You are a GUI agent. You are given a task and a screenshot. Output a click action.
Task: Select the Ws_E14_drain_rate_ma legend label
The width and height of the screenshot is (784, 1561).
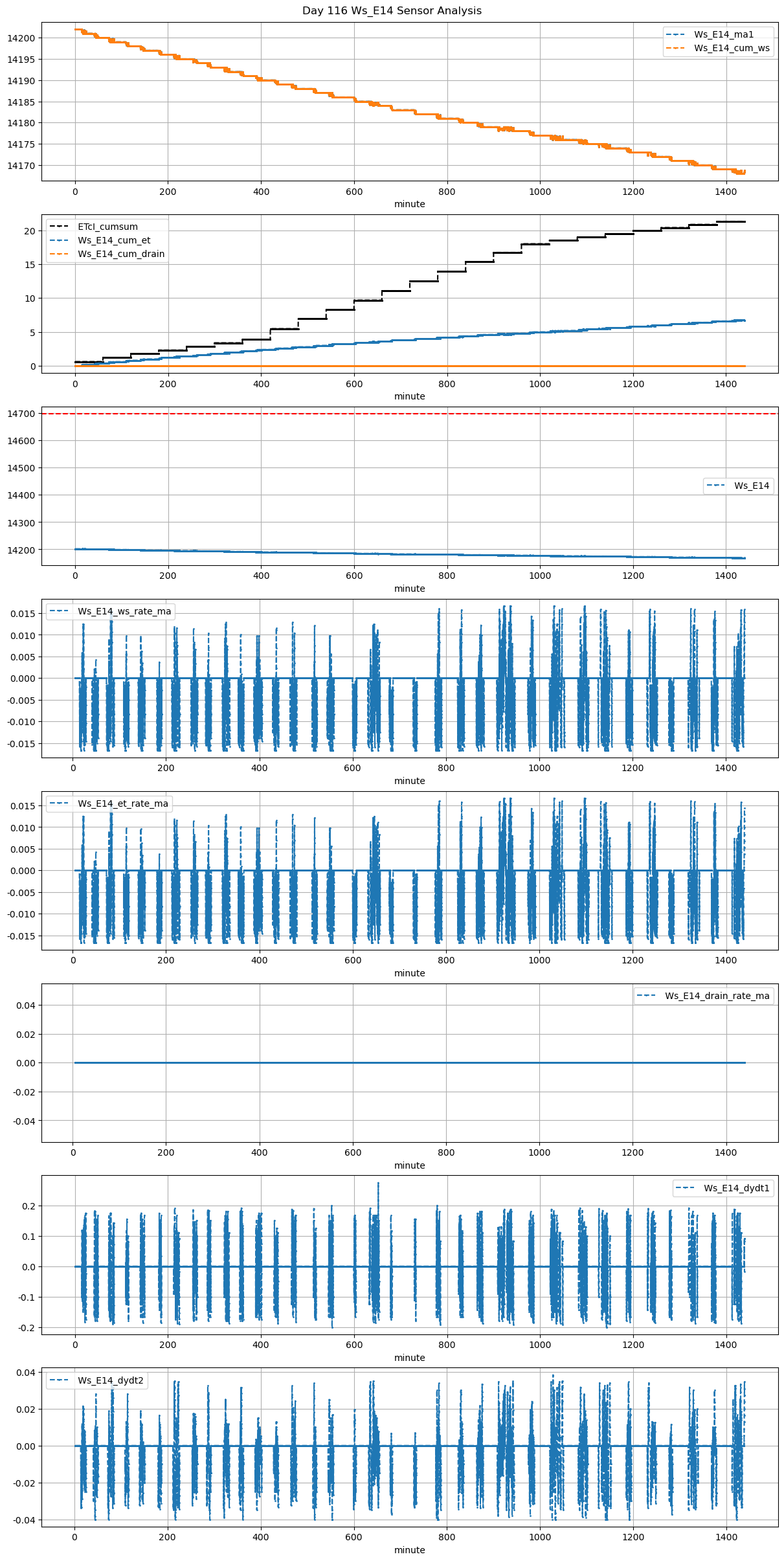pyautogui.click(x=717, y=996)
